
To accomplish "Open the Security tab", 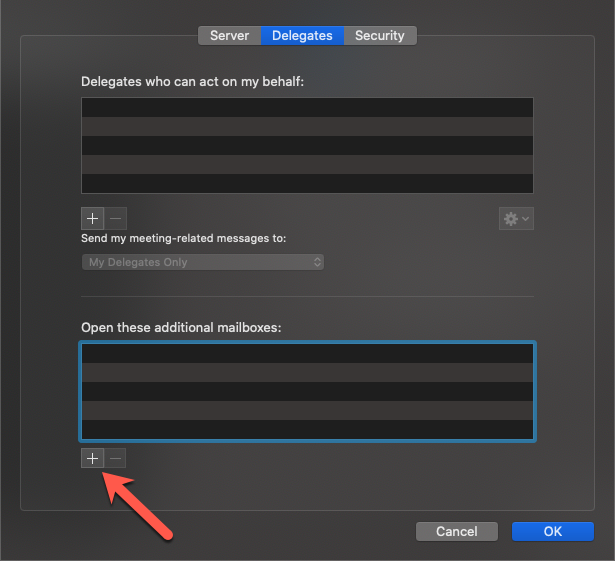I will 380,35.
